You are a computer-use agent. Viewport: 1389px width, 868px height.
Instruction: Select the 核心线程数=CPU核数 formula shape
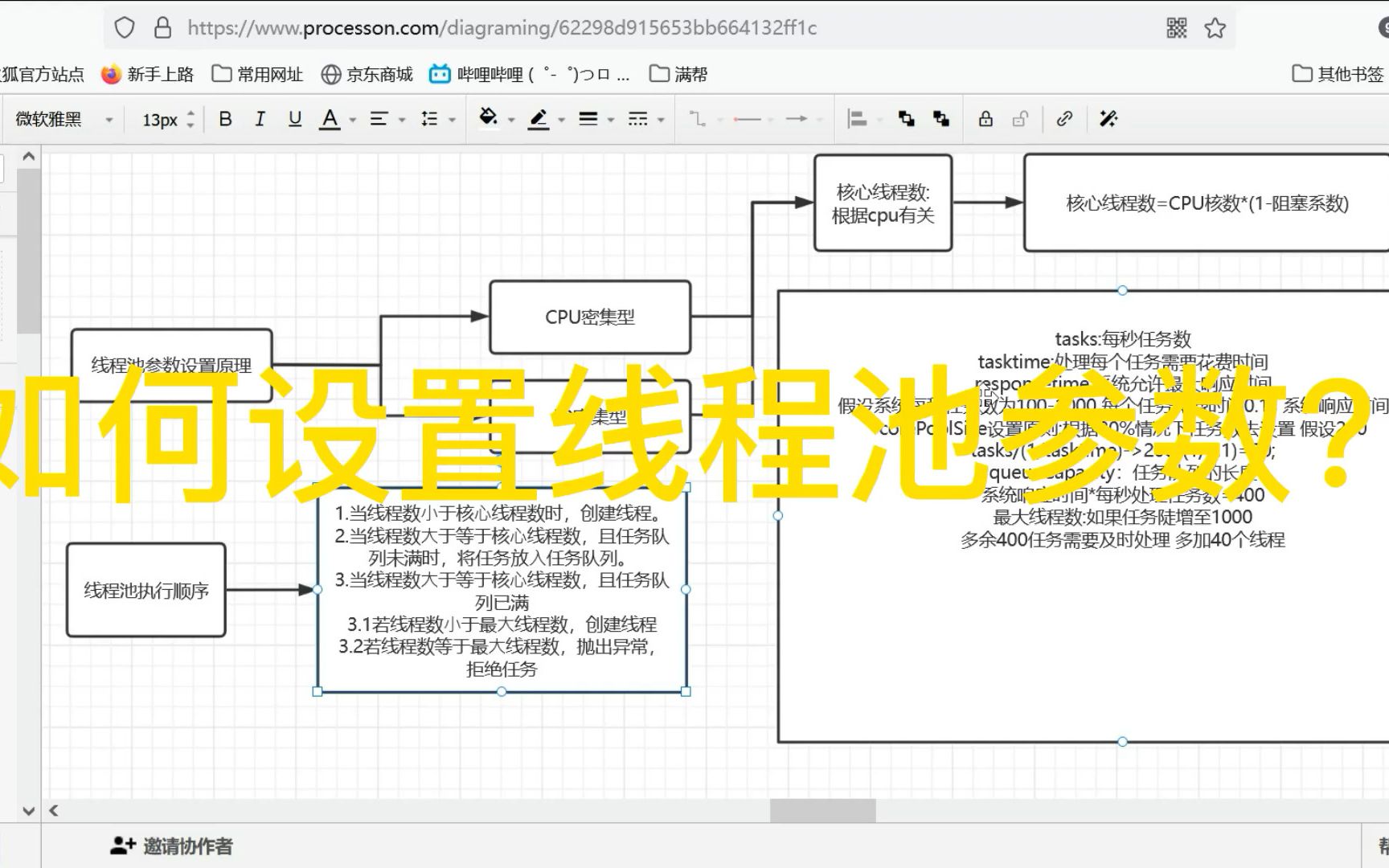click(1207, 203)
